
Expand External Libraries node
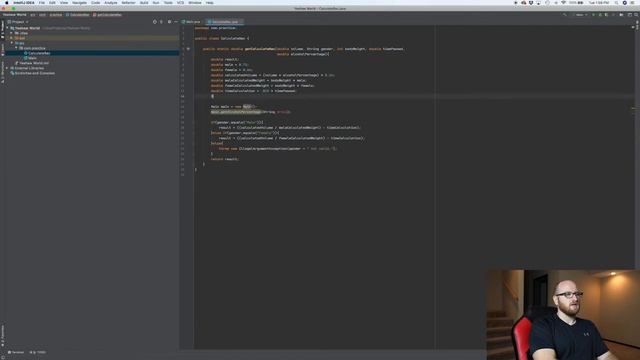point(7,68)
